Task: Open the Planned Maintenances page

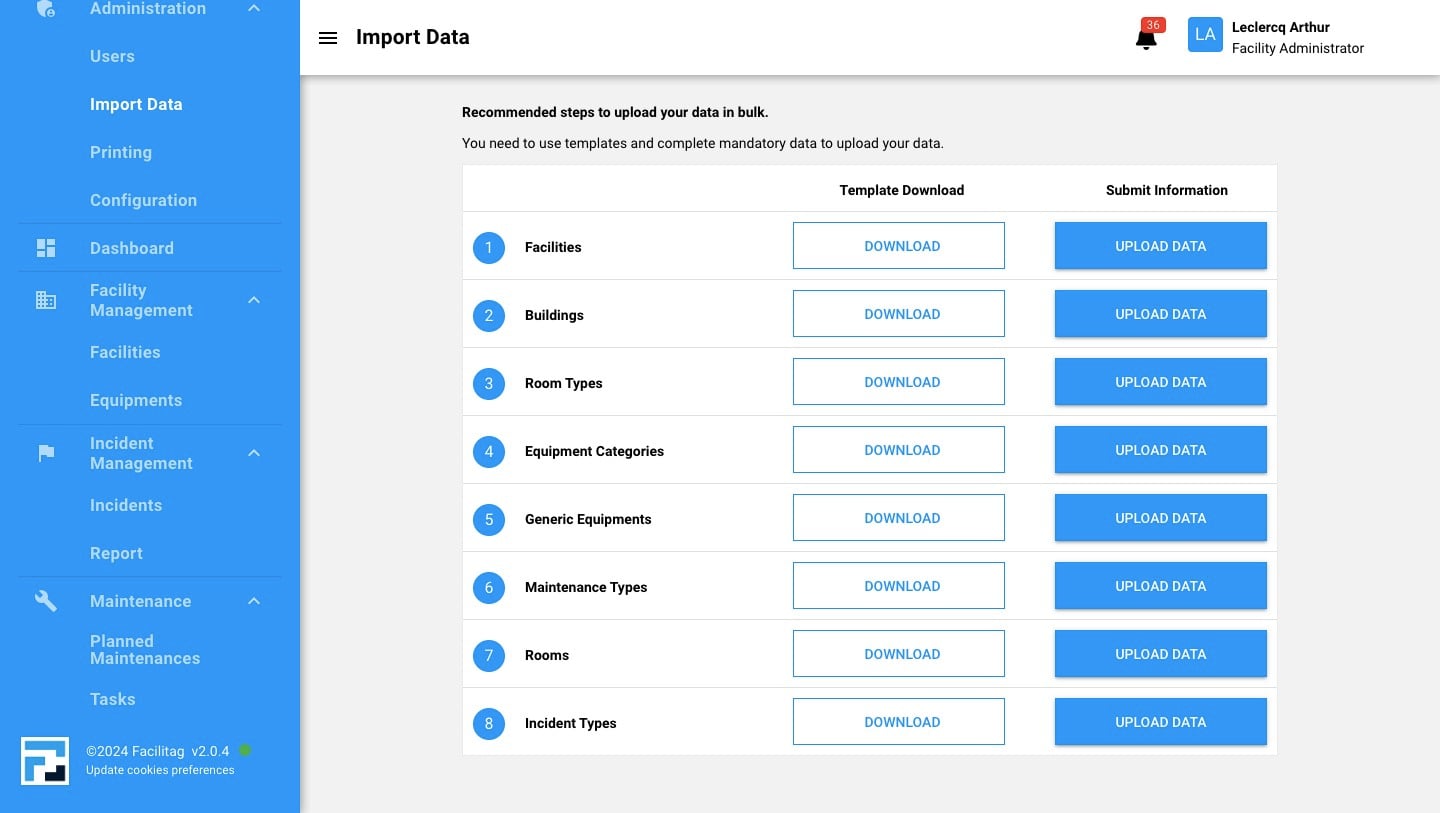Action: (145, 649)
